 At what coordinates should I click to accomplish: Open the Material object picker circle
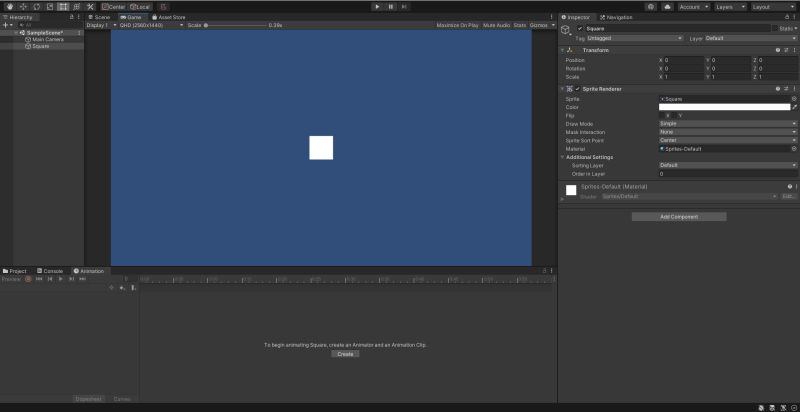[794, 149]
